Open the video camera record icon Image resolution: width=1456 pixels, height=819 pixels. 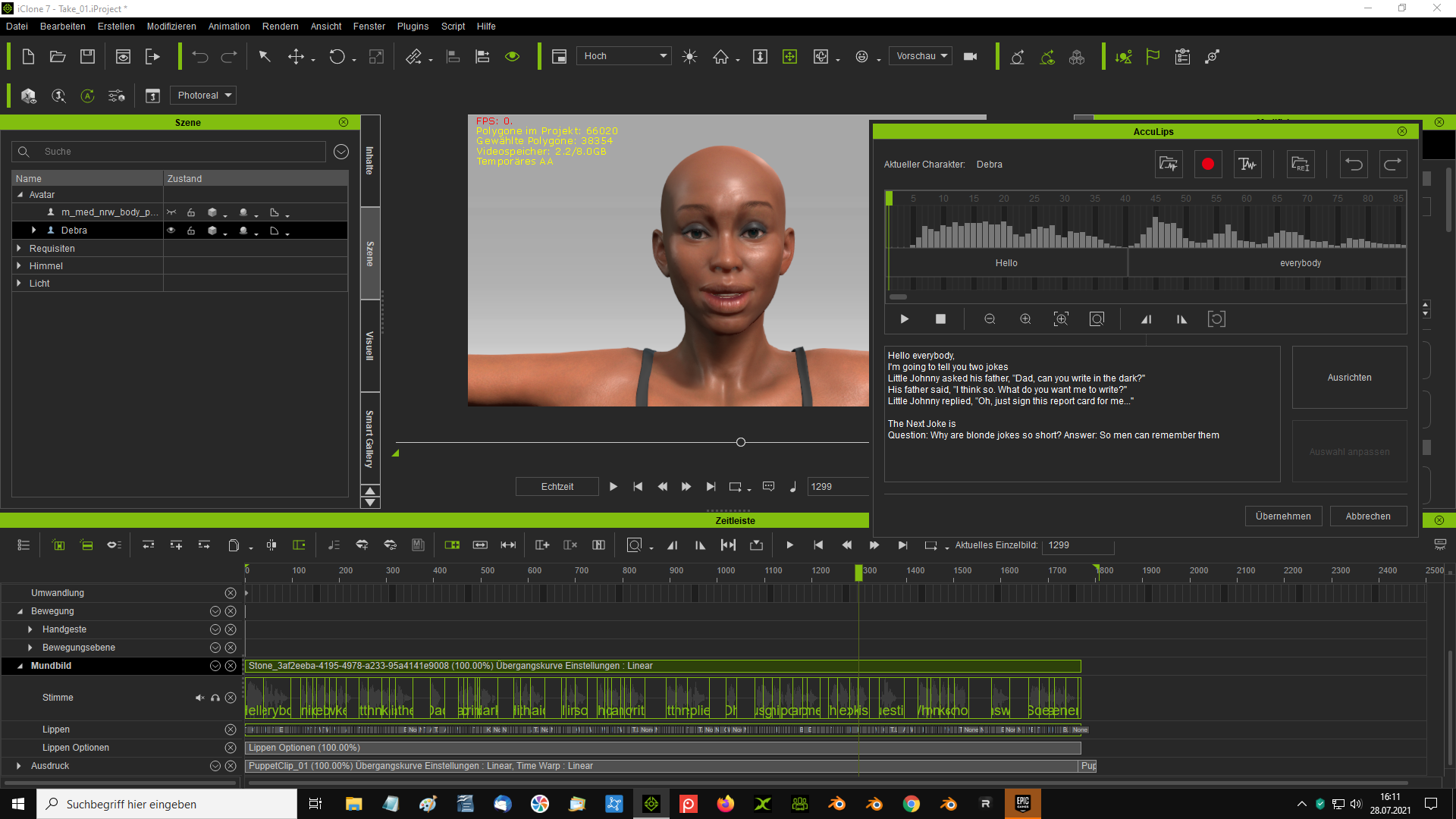coord(970,57)
